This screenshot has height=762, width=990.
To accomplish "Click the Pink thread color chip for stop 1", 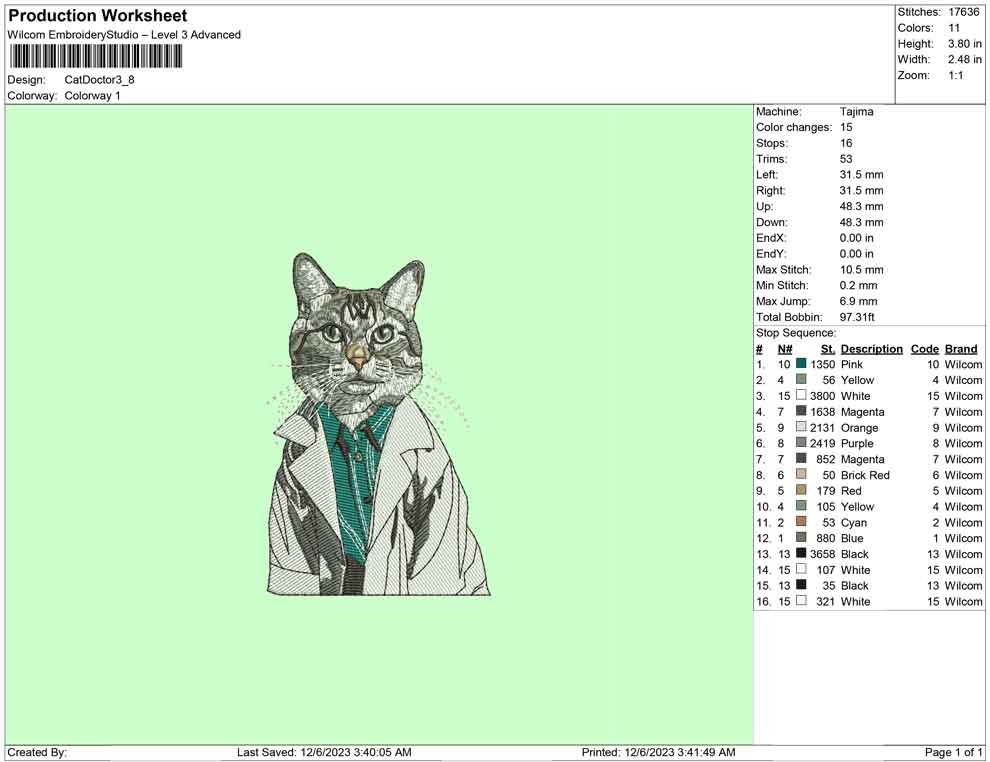I will (800, 364).
